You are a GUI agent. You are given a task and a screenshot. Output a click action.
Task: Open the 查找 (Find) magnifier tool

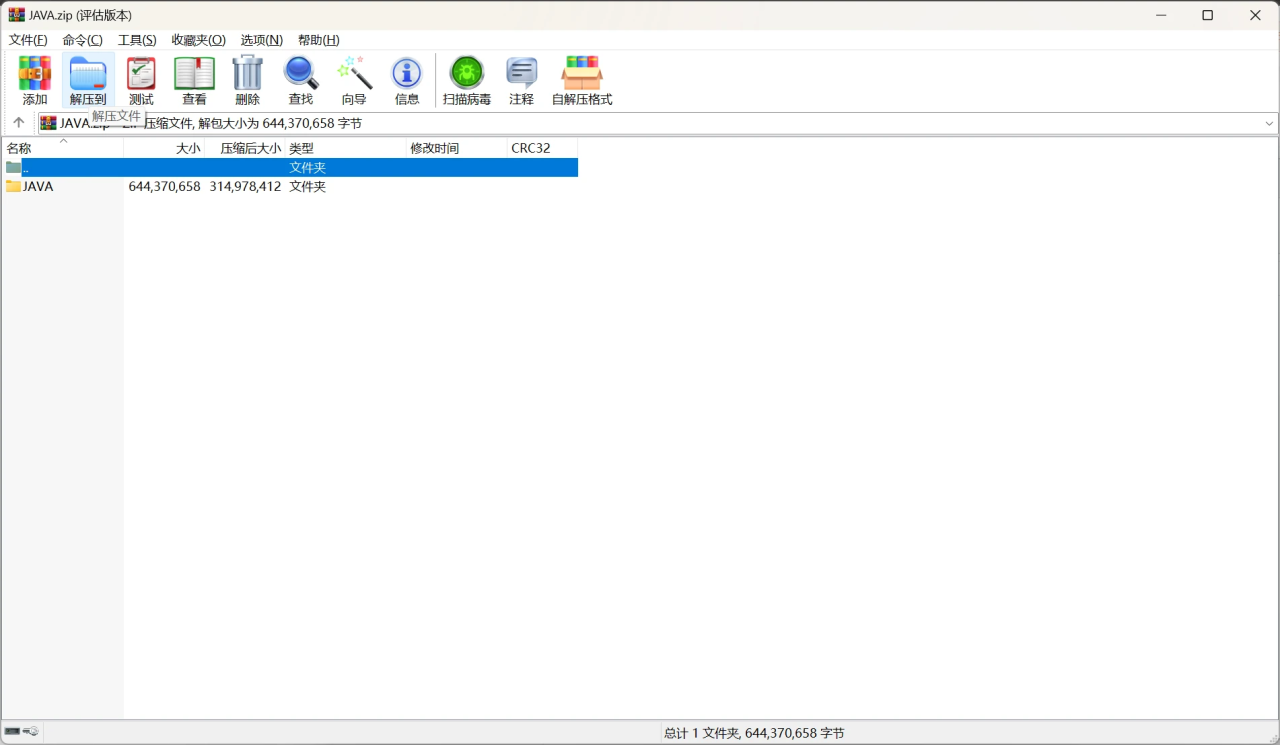point(300,80)
